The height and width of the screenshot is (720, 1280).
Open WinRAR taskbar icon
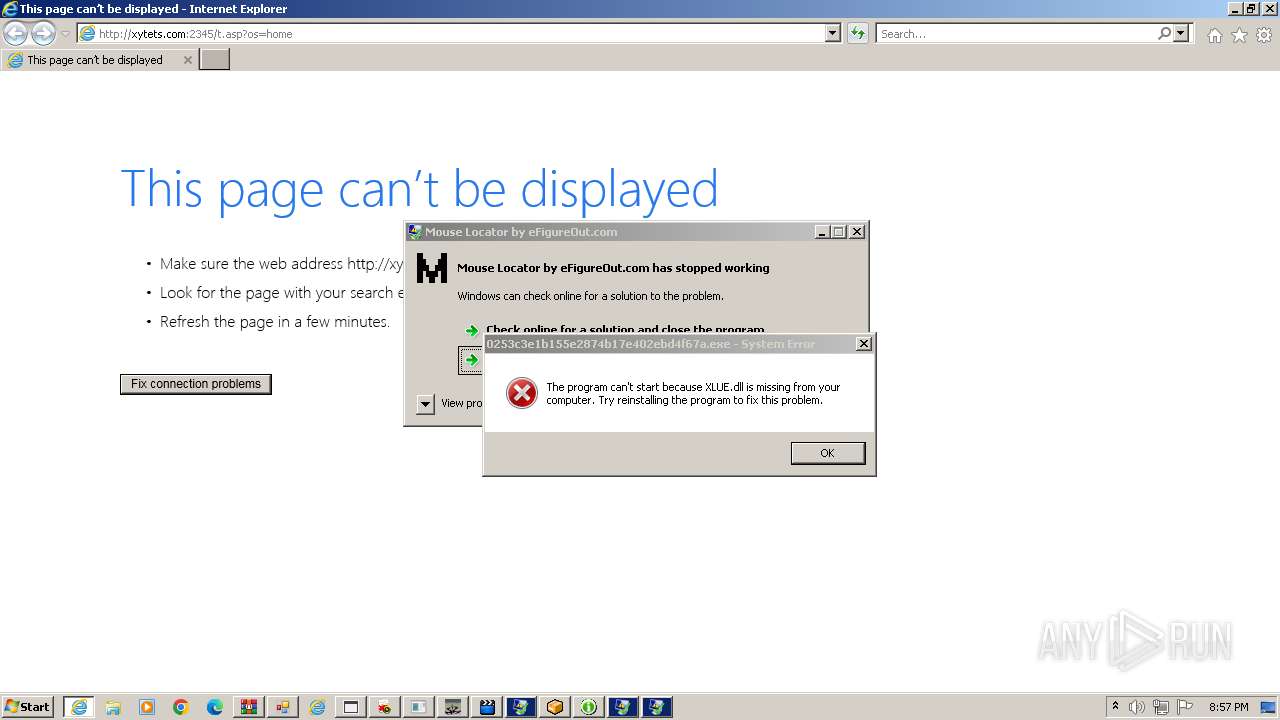pyautogui.click(x=249, y=707)
